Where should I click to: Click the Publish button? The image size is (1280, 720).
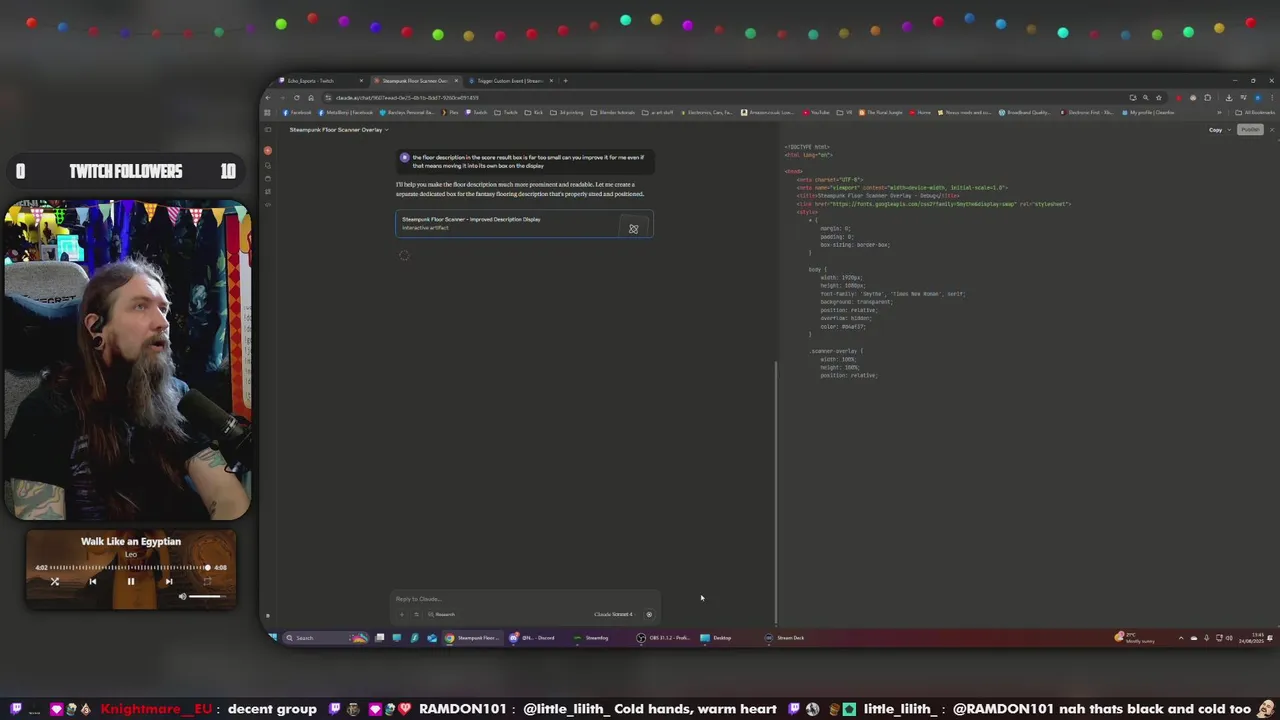point(1250,129)
